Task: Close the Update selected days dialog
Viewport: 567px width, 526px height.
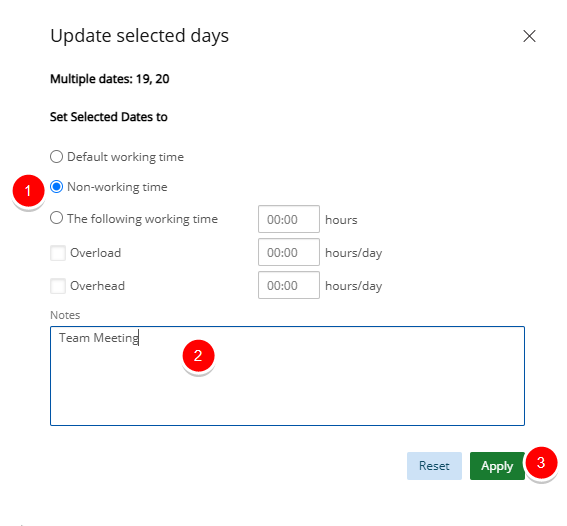Action: coord(529,36)
